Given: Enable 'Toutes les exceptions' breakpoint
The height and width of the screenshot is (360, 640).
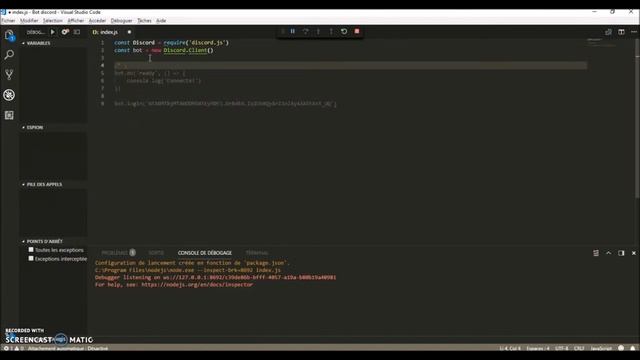Looking at the screenshot, I should pos(31,250).
